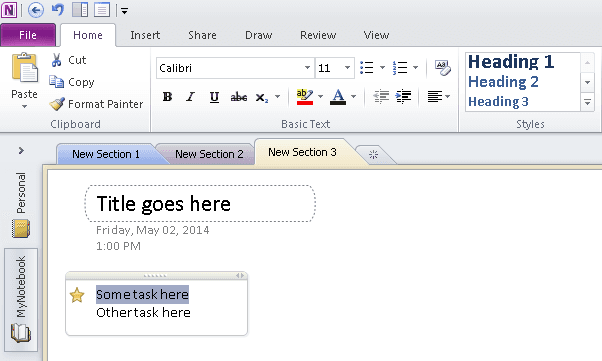
Task: Switch to the Insert tab
Action: point(145,35)
